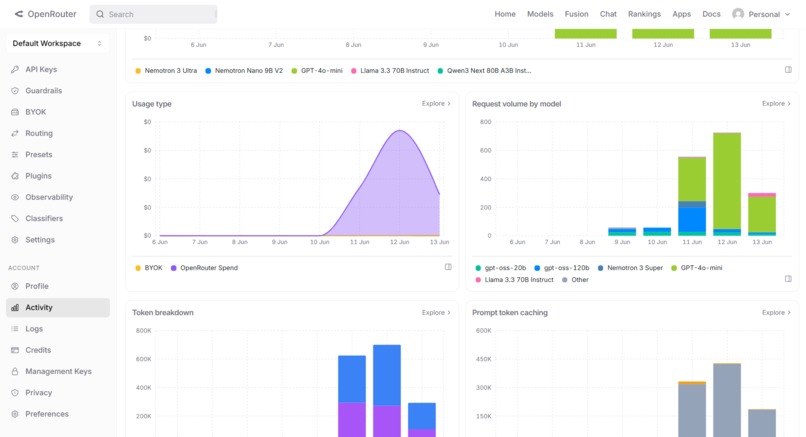Click the Usage type area curve peak
The image size is (806, 437).
click(x=400, y=131)
